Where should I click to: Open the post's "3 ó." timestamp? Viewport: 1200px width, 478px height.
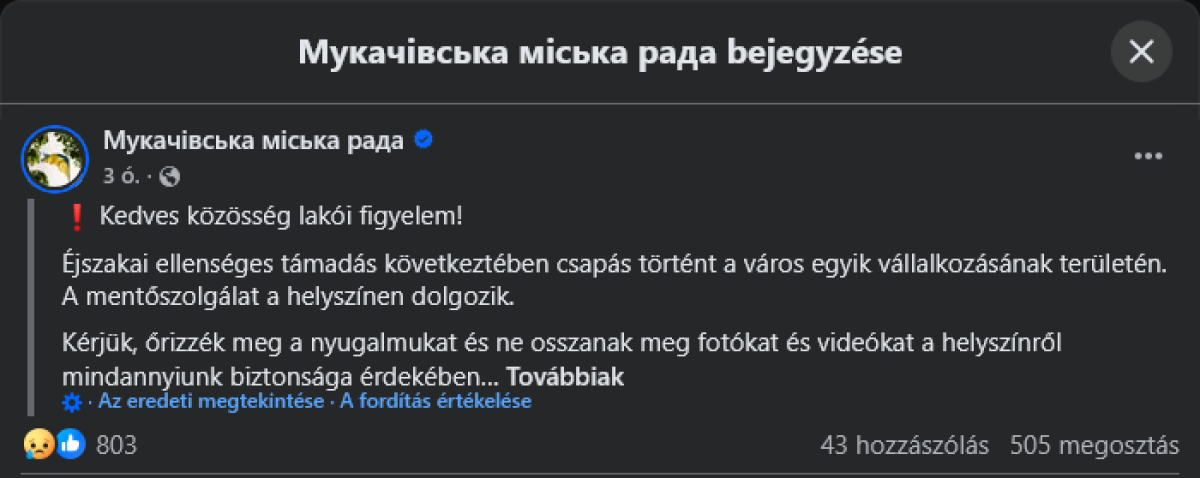click(x=122, y=177)
